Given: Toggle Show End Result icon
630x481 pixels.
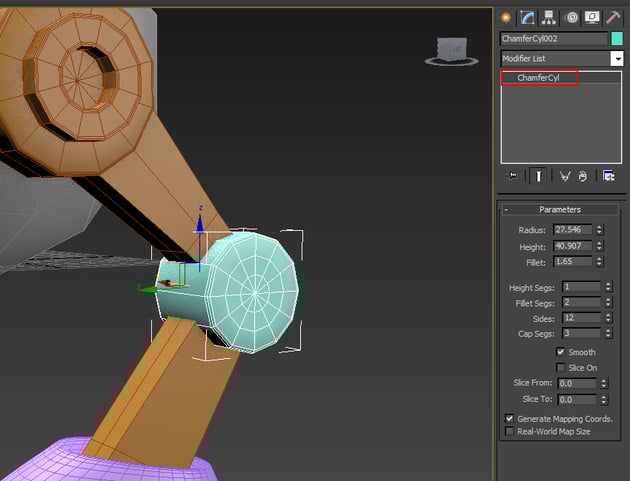Looking at the screenshot, I should pos(538,175).
